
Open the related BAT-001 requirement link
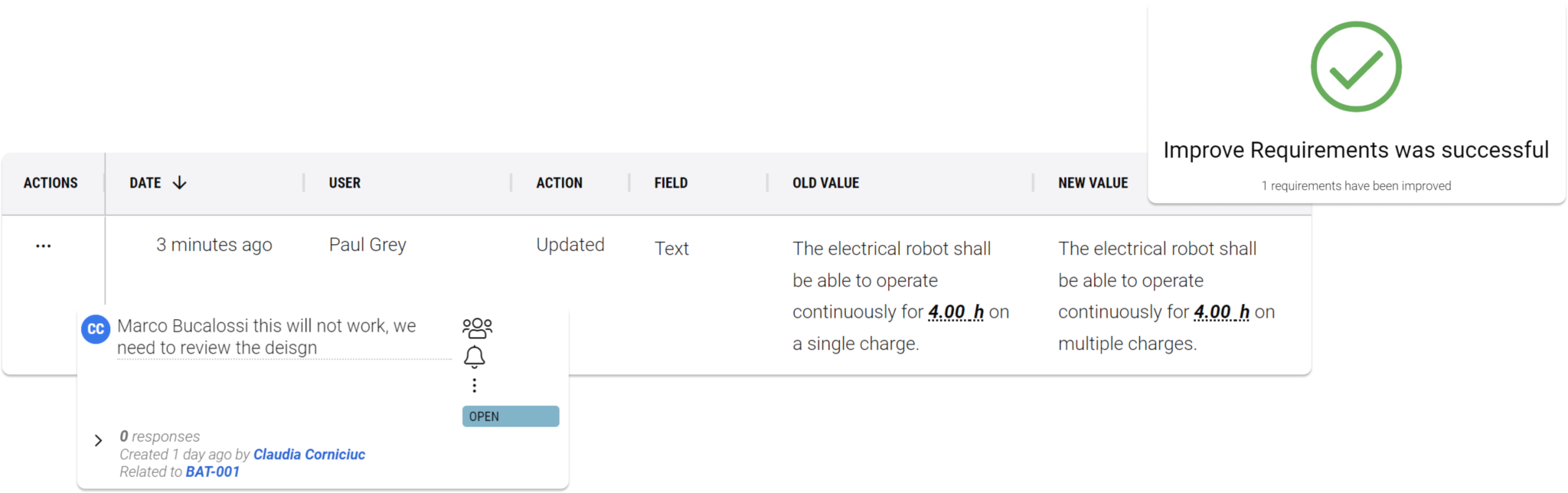click(213, 472)
